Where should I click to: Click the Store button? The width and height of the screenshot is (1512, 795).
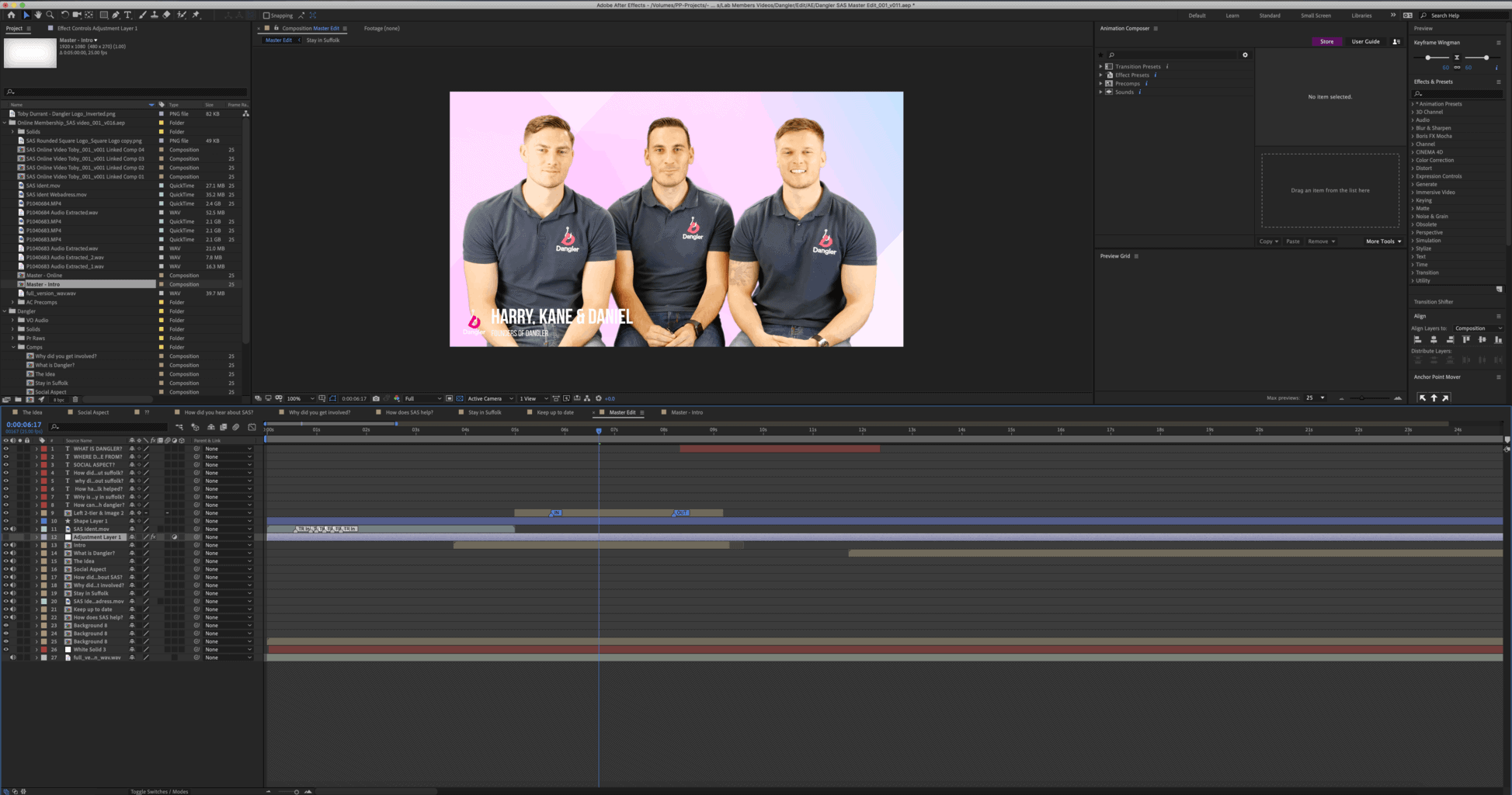coord(1326,42)
